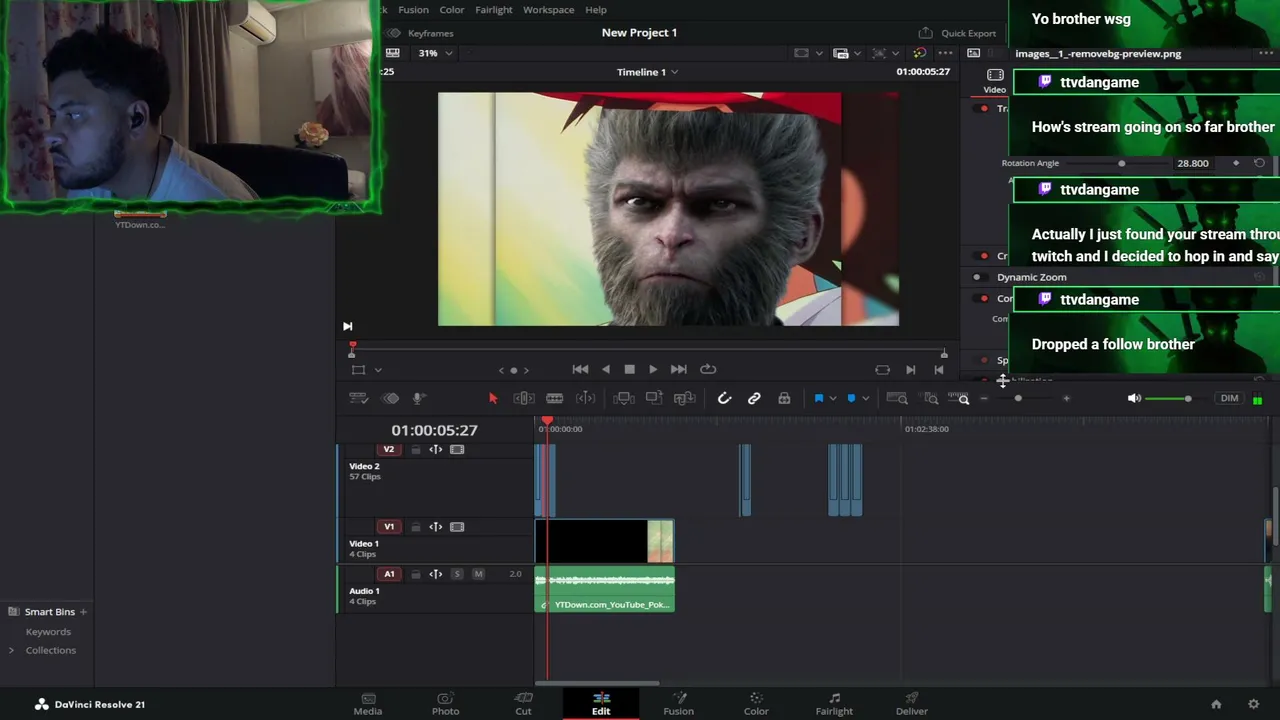Toggle Position Lock padlock button
Viewport: 1280px width, 720px height.
click(784, 399)
